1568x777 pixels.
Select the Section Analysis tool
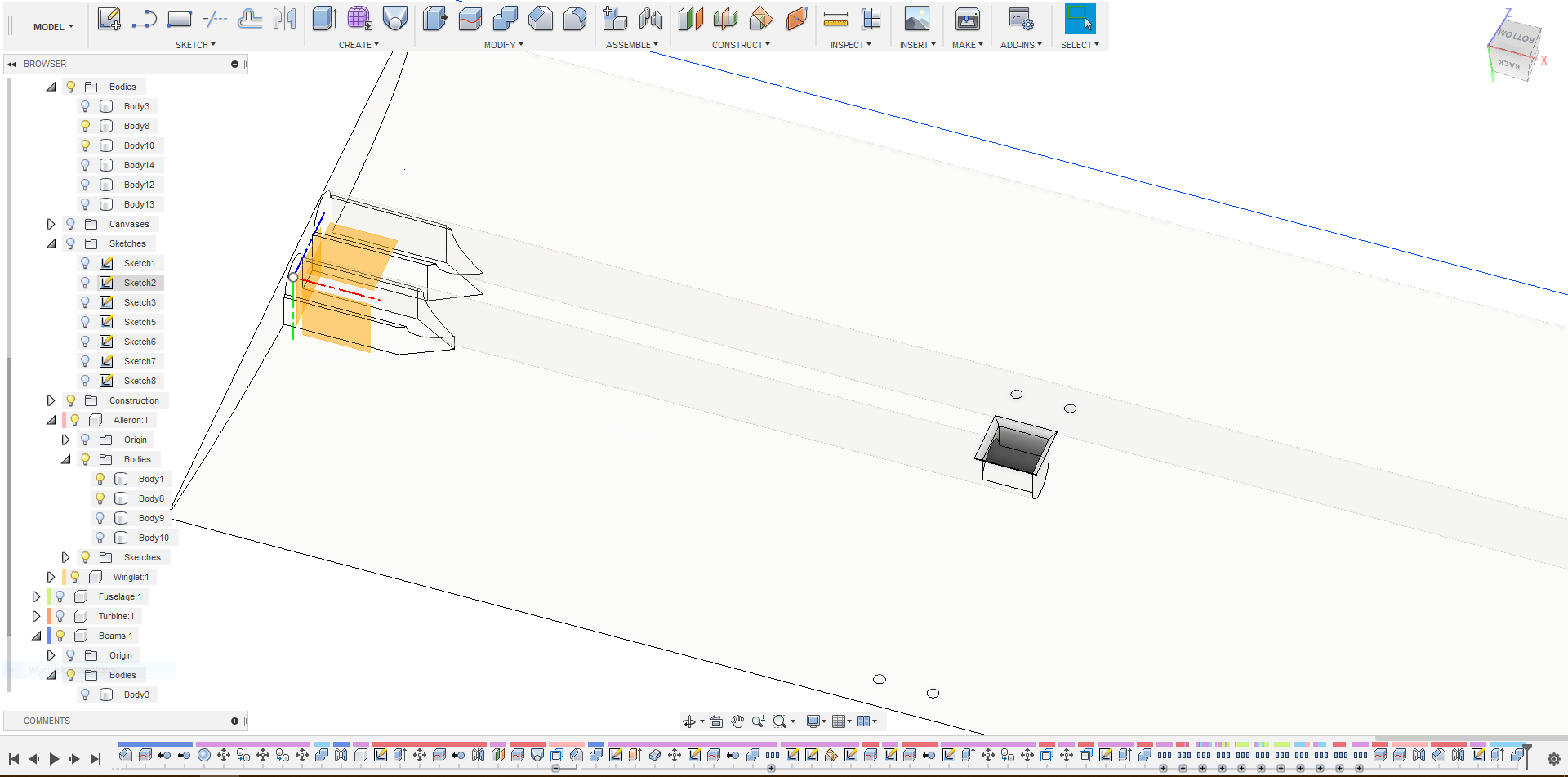(x=871, y=19)
